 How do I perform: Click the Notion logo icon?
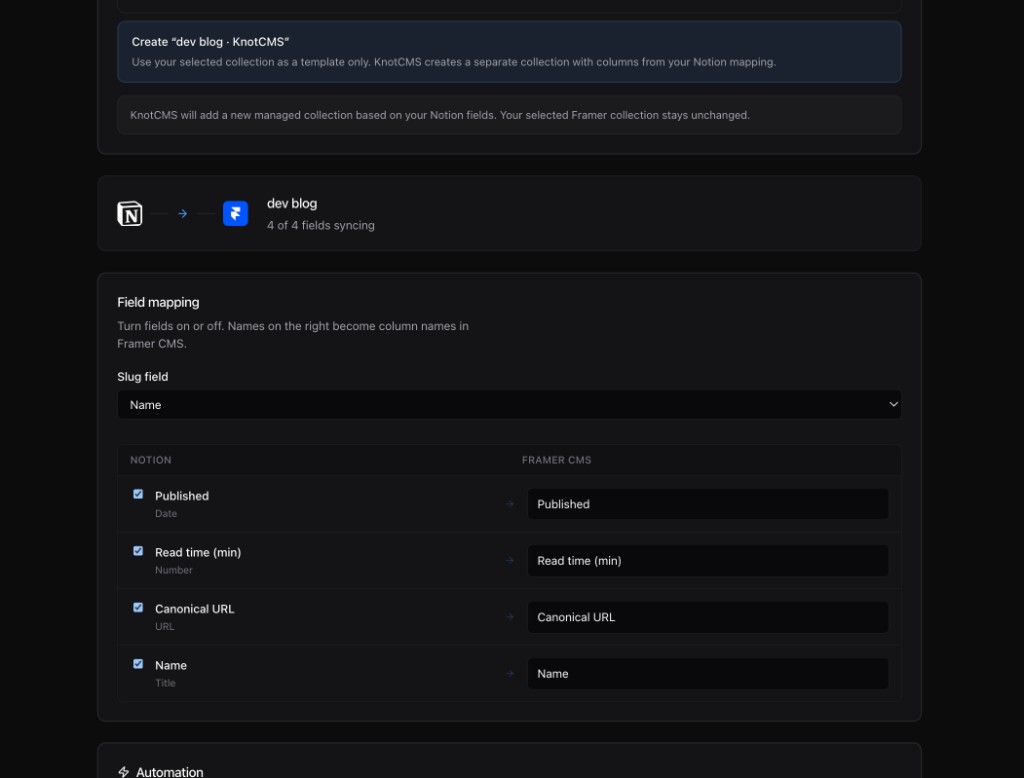point(129,214)
